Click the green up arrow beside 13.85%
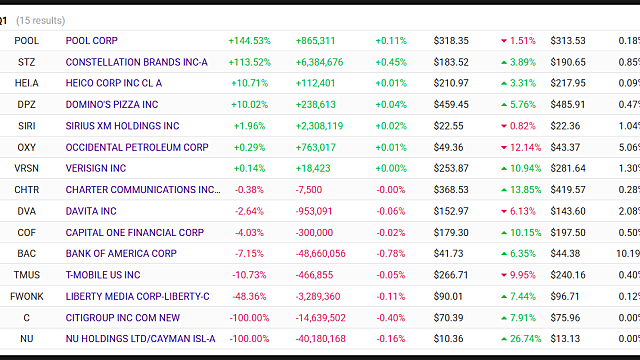This screenshot has height=360, width=640. (504, 190)
